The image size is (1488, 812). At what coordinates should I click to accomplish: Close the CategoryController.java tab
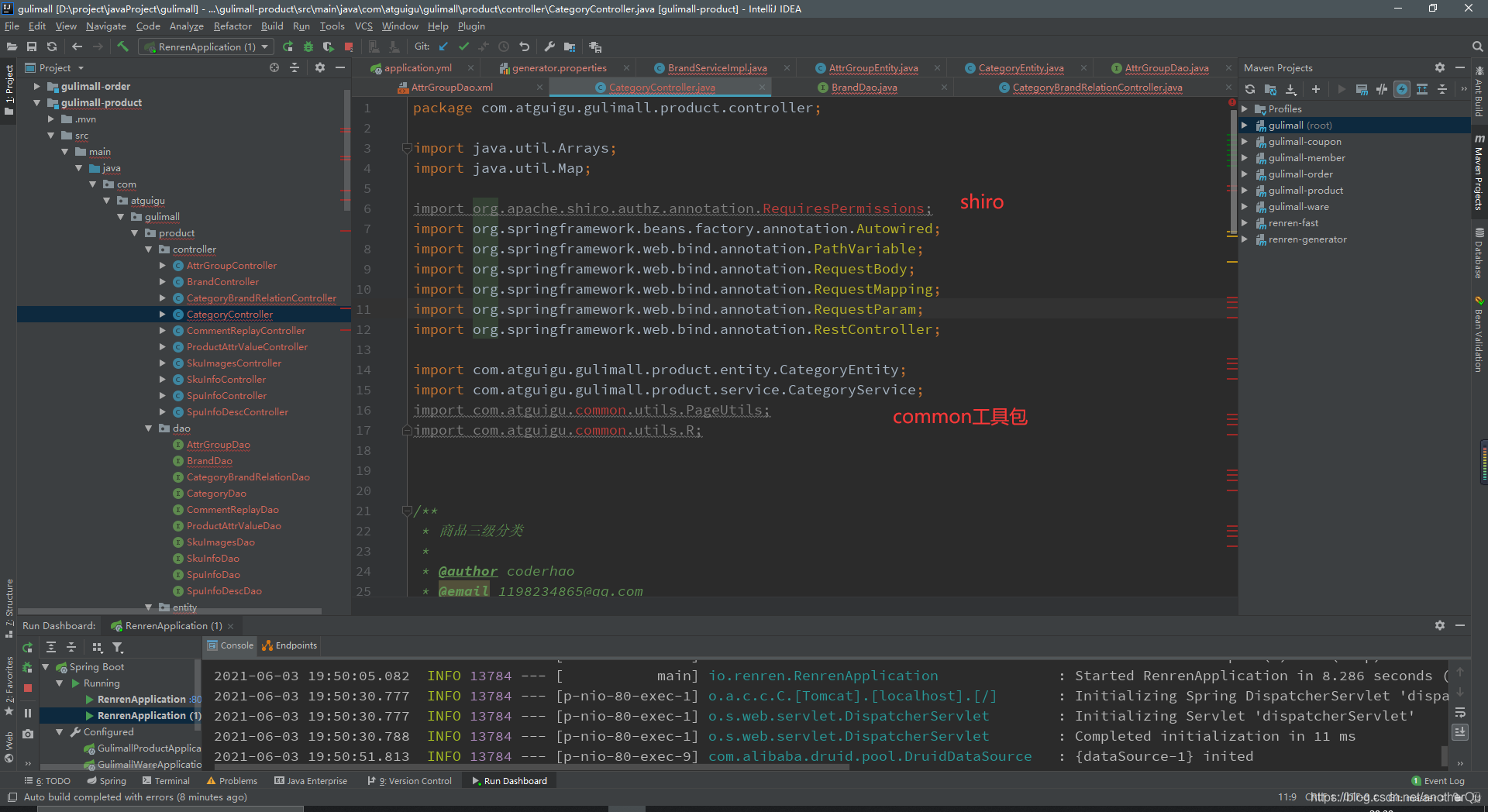762,88
